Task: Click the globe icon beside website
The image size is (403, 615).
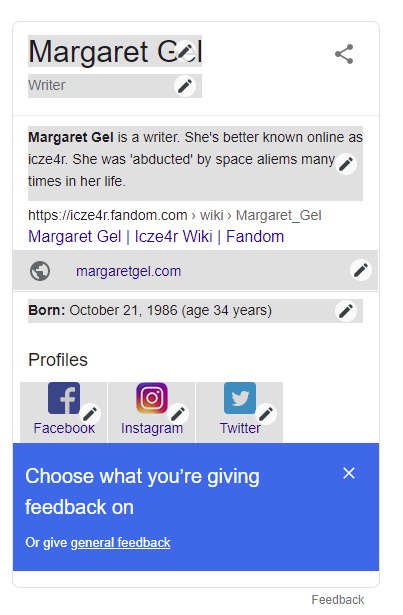Action: pos(40,271)
